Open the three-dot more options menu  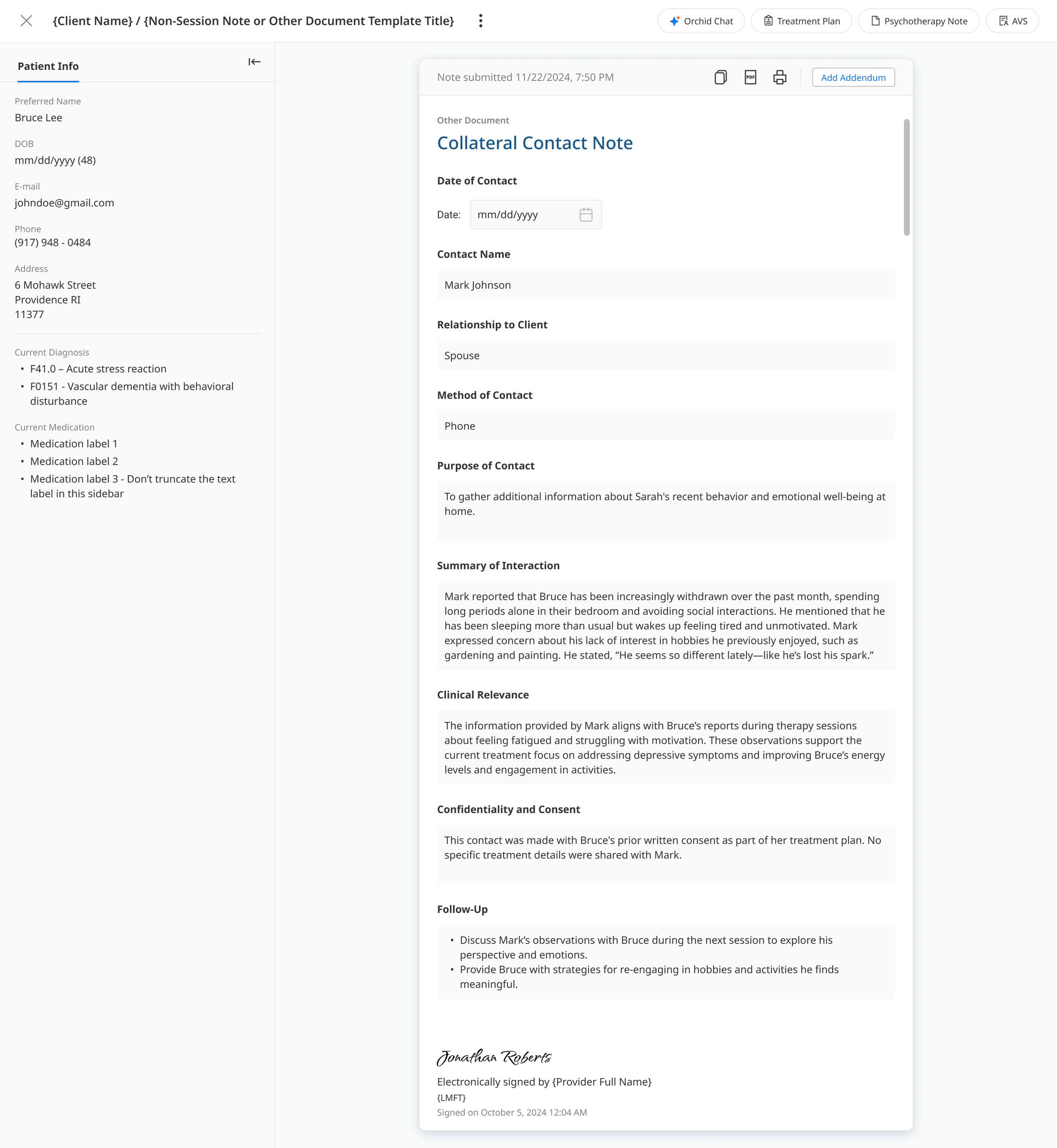tap(480, 21)
